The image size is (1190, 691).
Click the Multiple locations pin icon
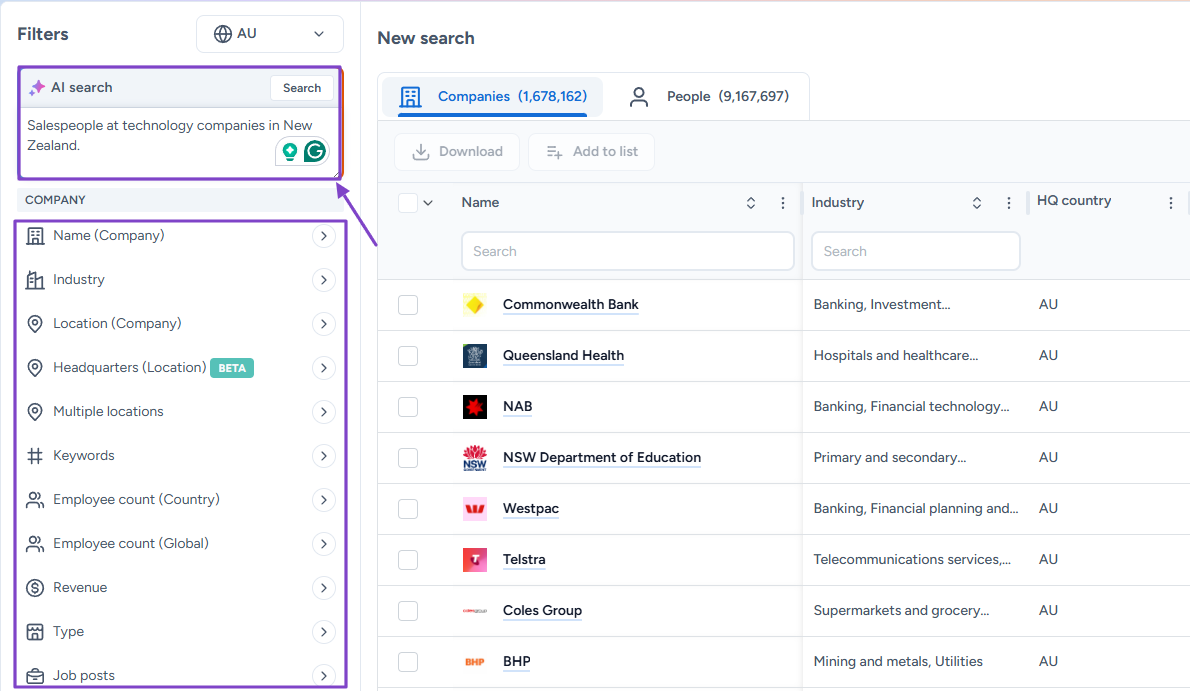[x=35, y=412]
